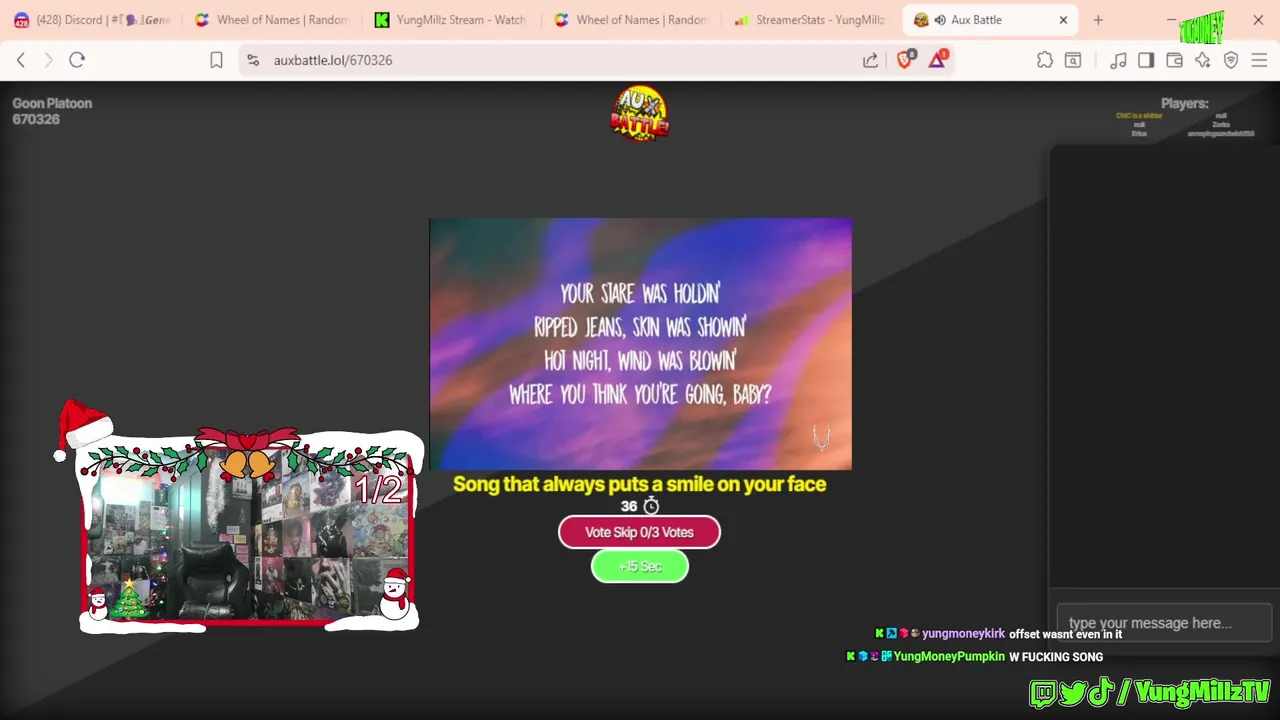The image size is (1280, 720).
Task: Open the share page icon
Action: click(871, 60)
